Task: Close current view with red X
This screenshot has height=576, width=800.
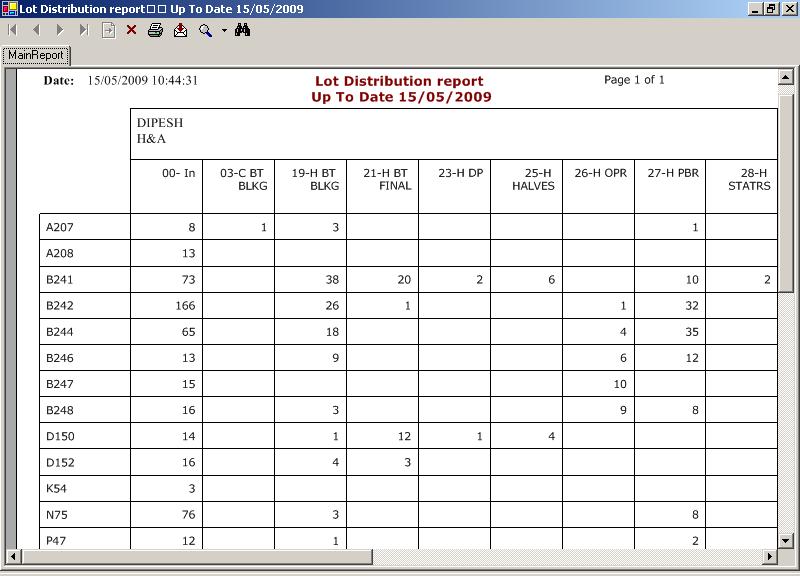Action: point(131,30)
